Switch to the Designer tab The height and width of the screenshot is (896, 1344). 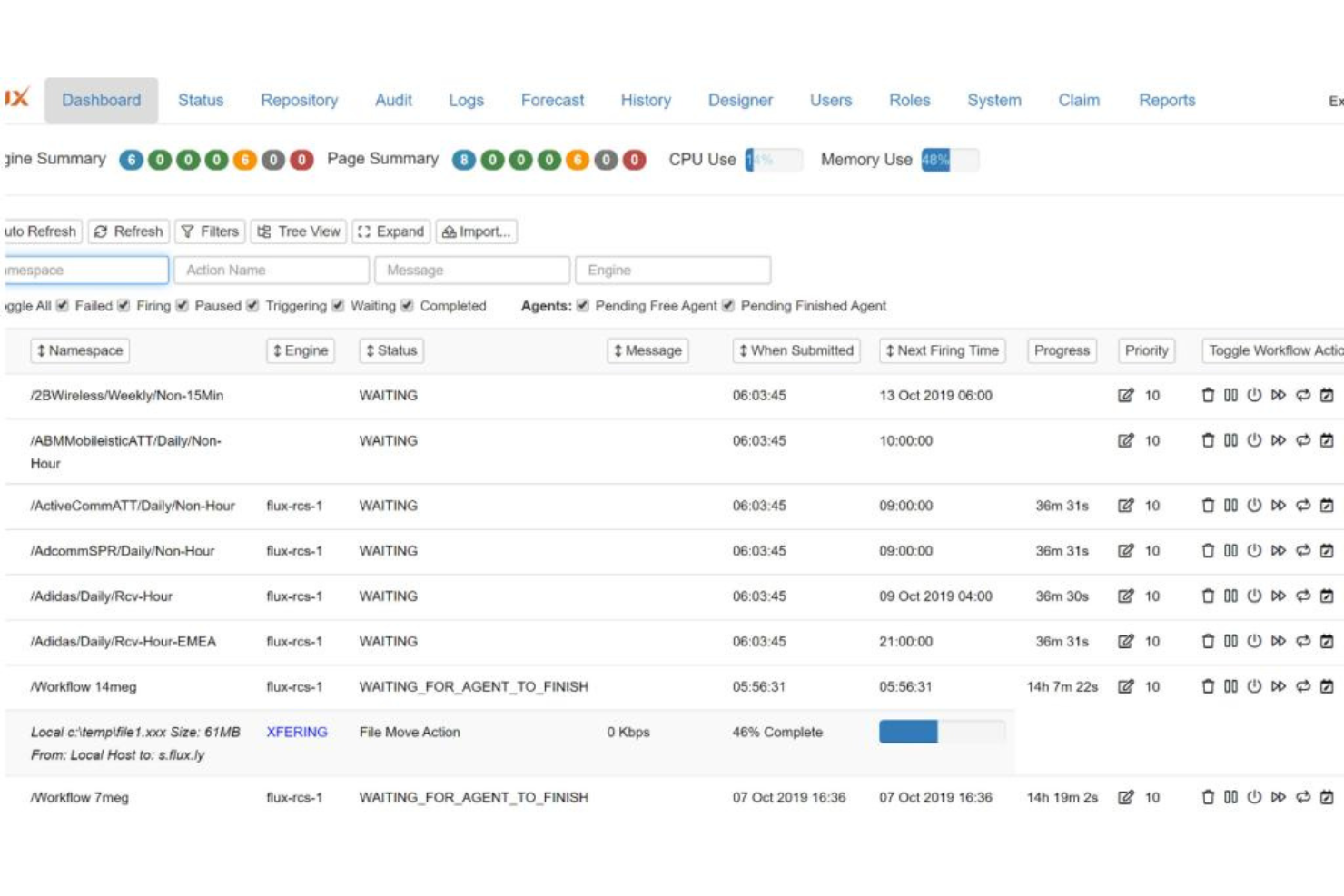click(x=740, y=100)
